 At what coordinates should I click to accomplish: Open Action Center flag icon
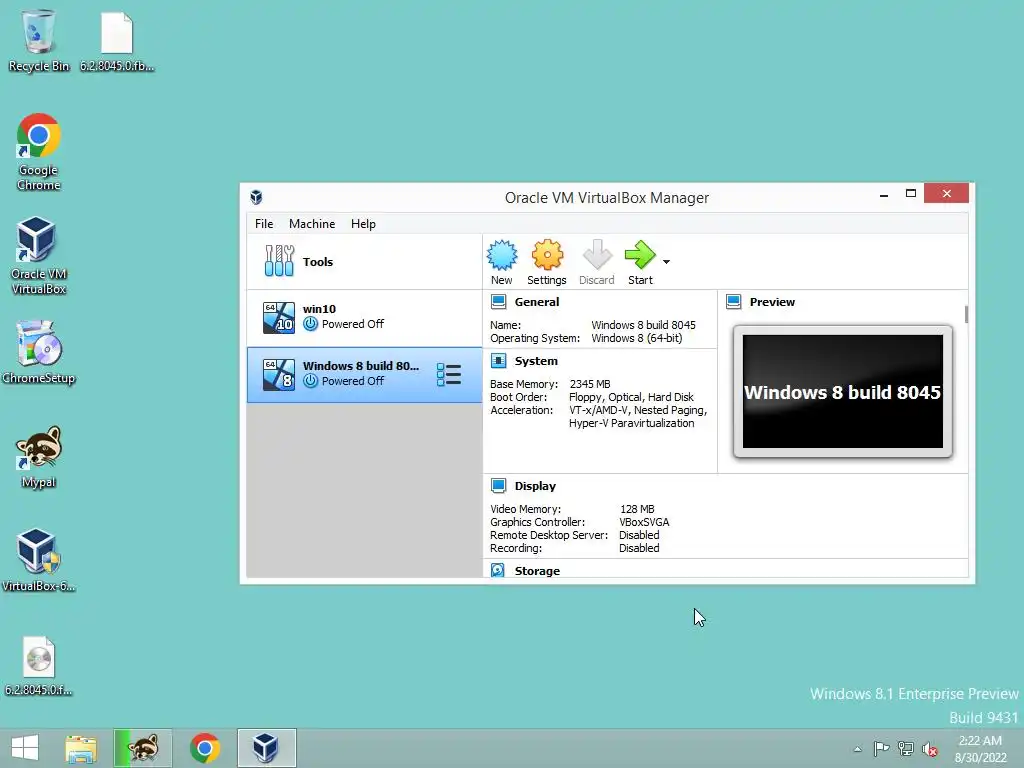(881, 748)
